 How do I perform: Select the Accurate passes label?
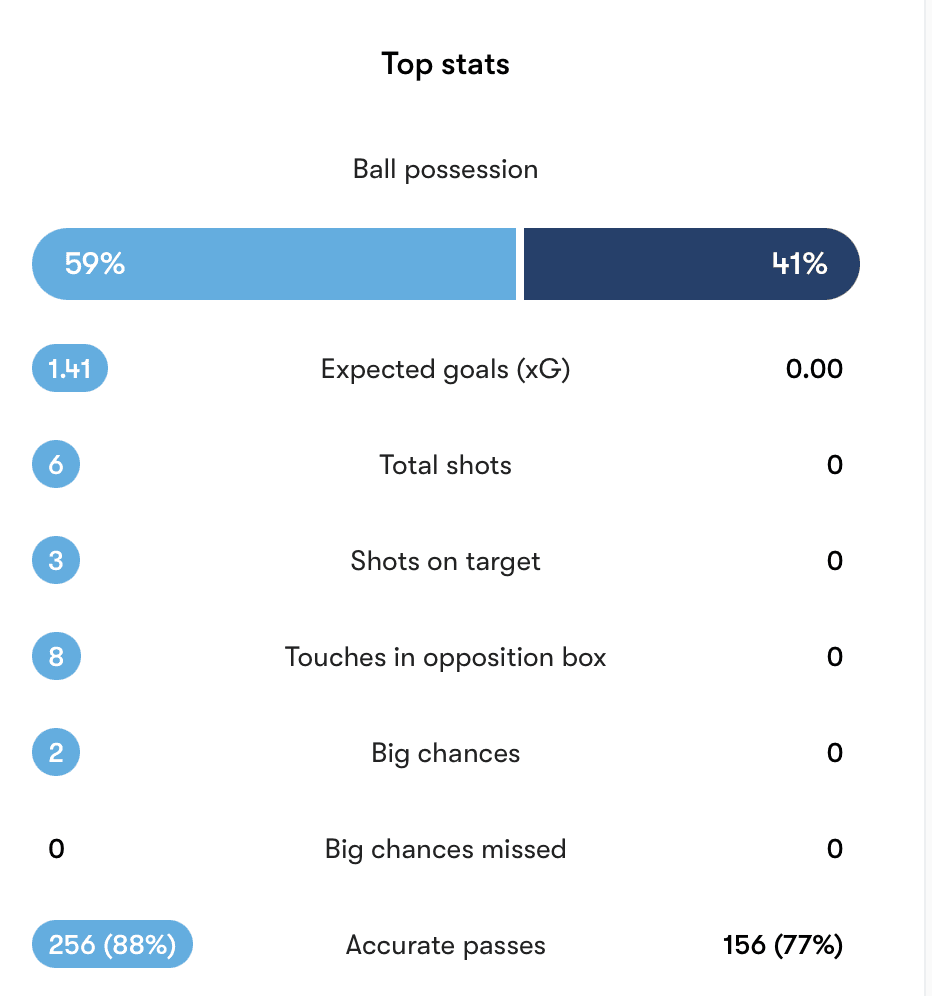click(x=445, y=945)
